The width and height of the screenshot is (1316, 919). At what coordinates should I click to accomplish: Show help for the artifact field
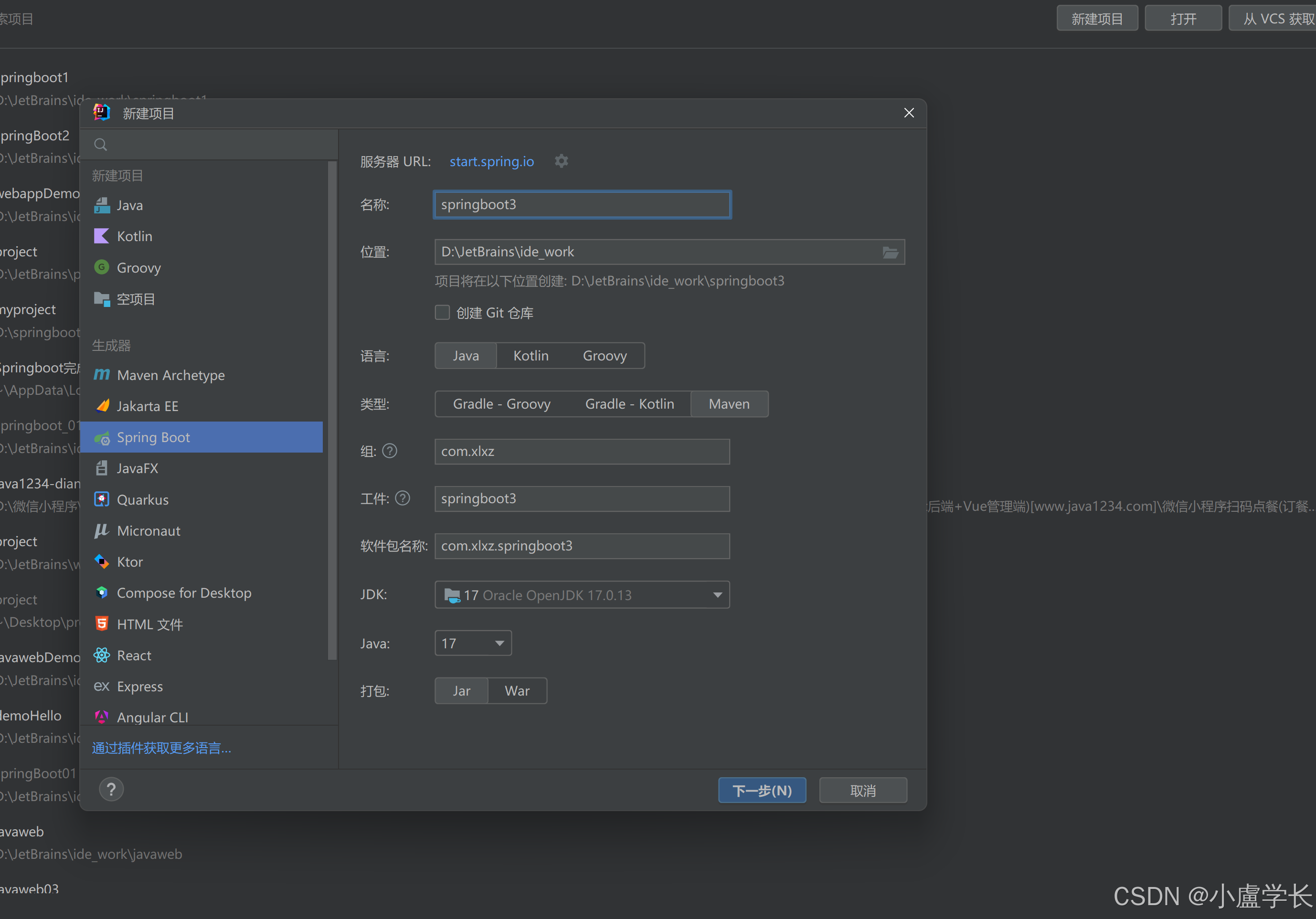pos(403,498)
